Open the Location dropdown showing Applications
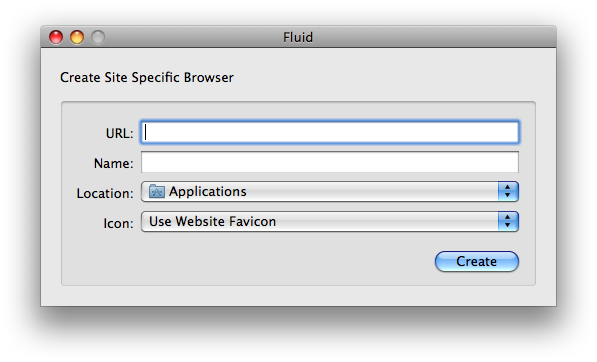This screenshot has width=597, height=362. click(330, 191)
